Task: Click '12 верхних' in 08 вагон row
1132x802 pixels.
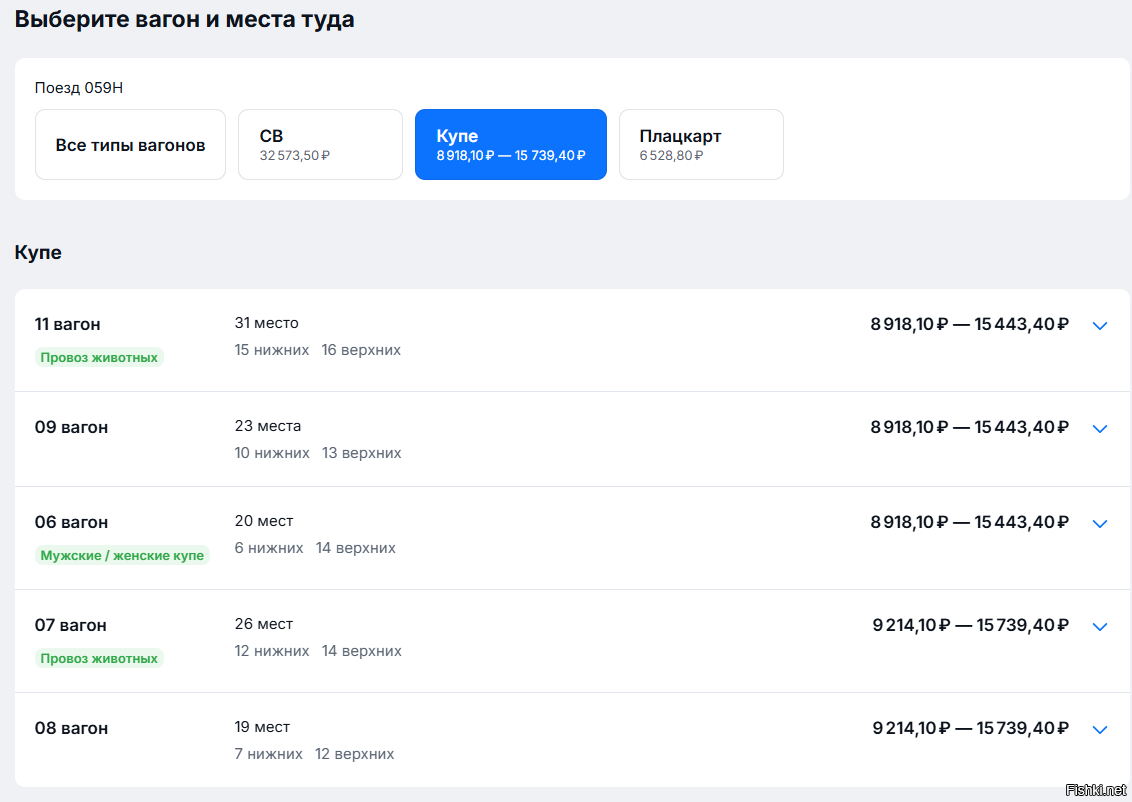Action: click(354, 754)
